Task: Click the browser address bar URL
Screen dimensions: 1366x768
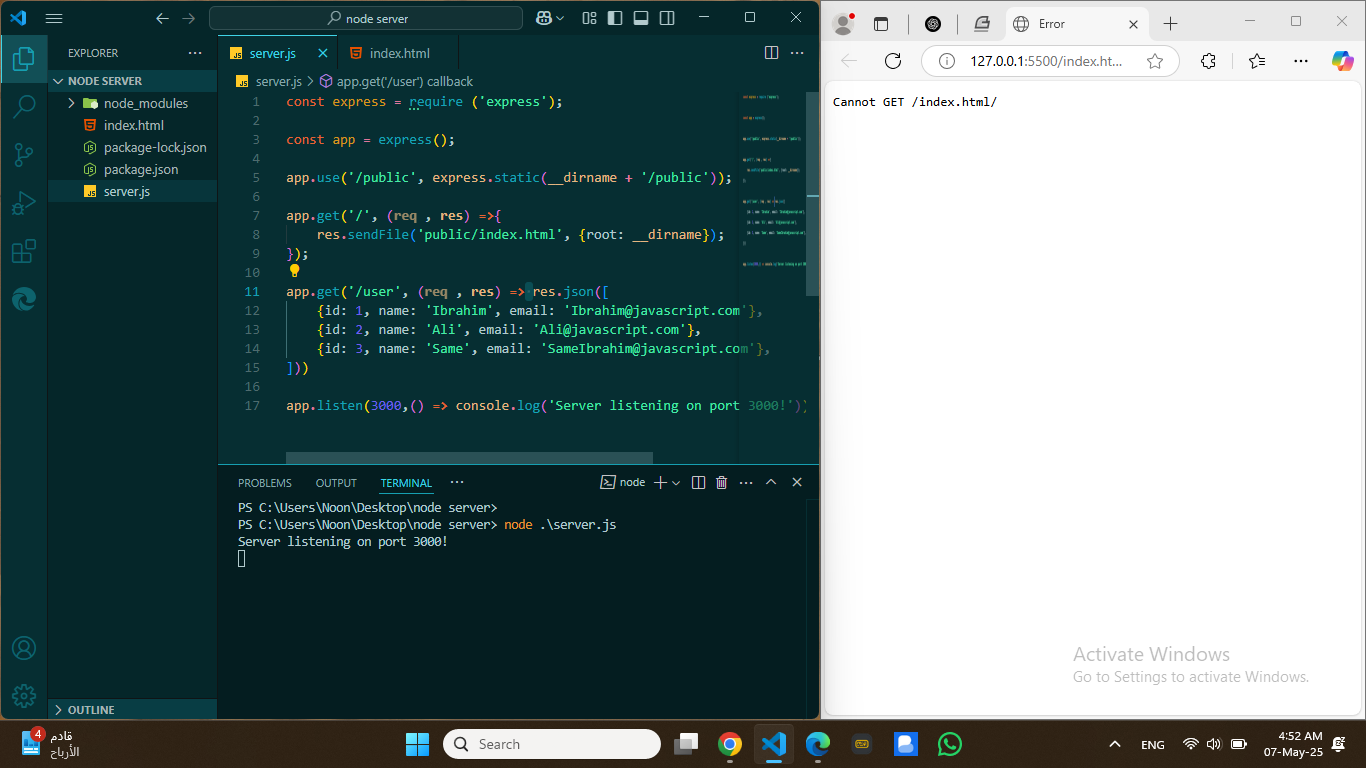Action: 1046,61
